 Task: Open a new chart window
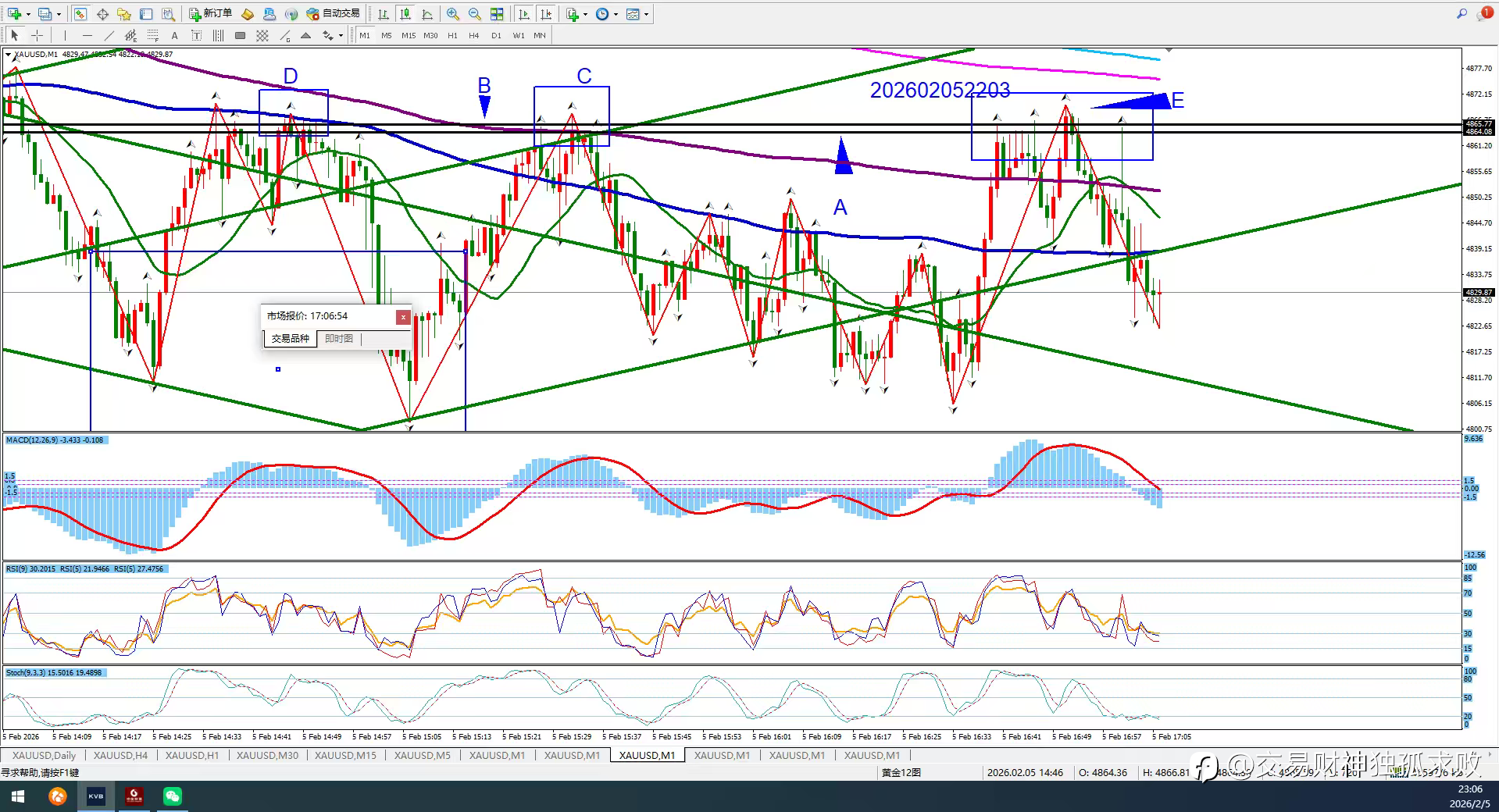(14, 14)
